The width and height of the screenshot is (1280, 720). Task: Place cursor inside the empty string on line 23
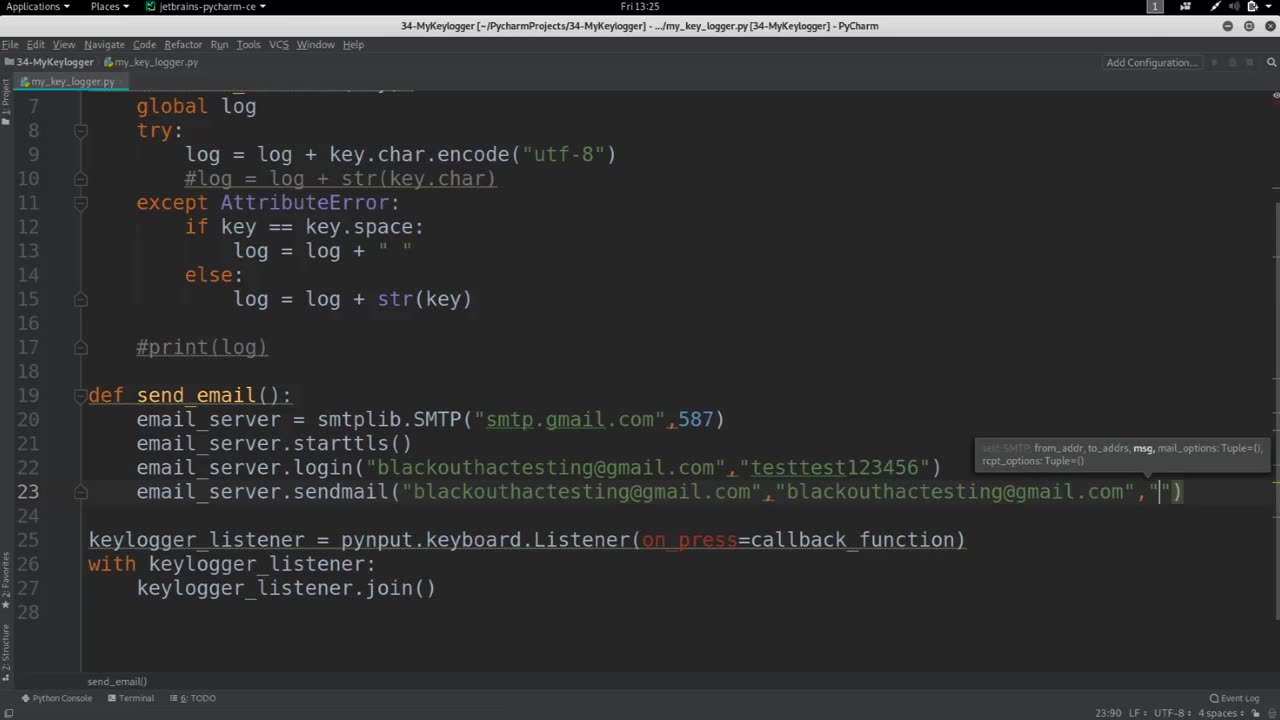(x=1160, y=491)
